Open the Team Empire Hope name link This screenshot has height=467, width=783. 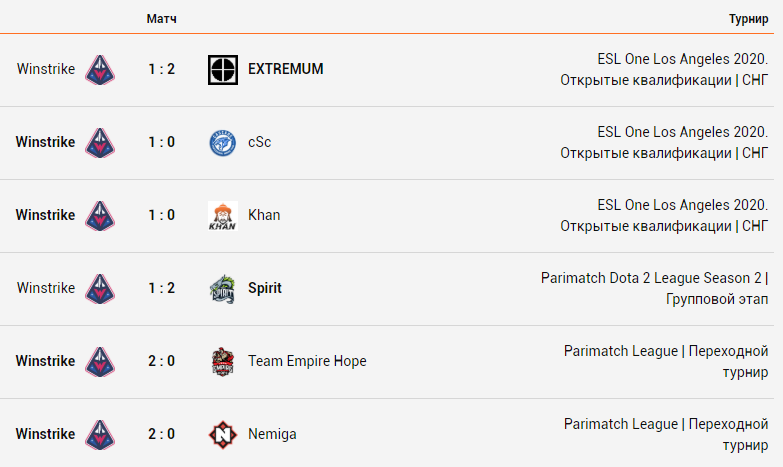[307, 361]
